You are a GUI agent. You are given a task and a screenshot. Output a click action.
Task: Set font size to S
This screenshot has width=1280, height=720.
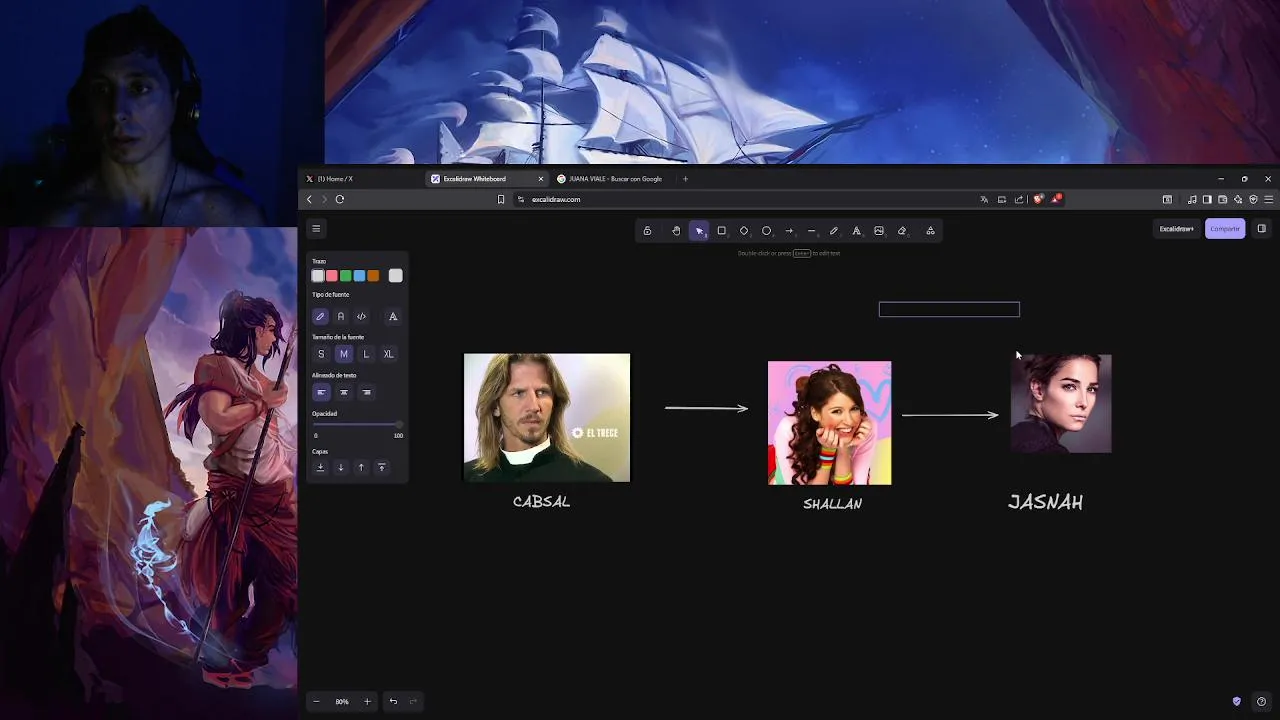pyautogui.click(x=321, y=354)
